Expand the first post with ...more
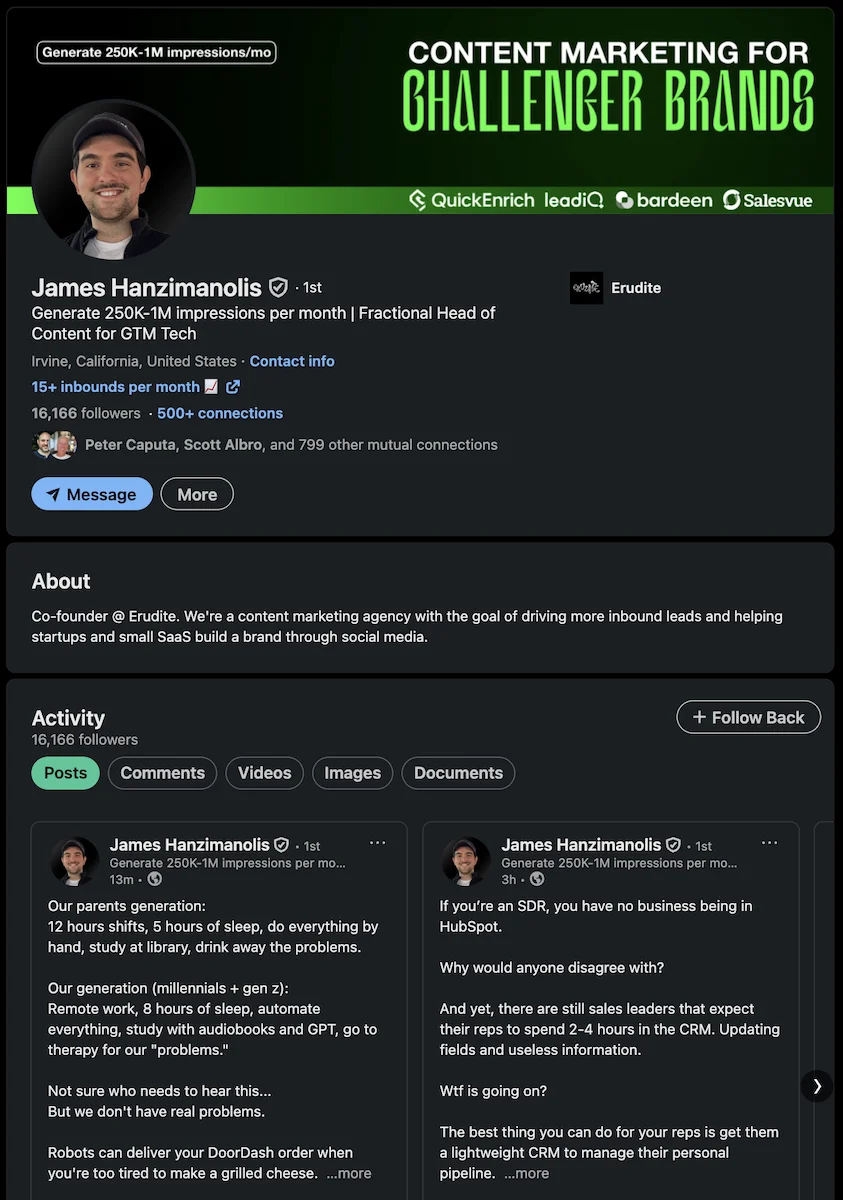The height and width of the screenshot is (1200, 843). [348, 1173]
